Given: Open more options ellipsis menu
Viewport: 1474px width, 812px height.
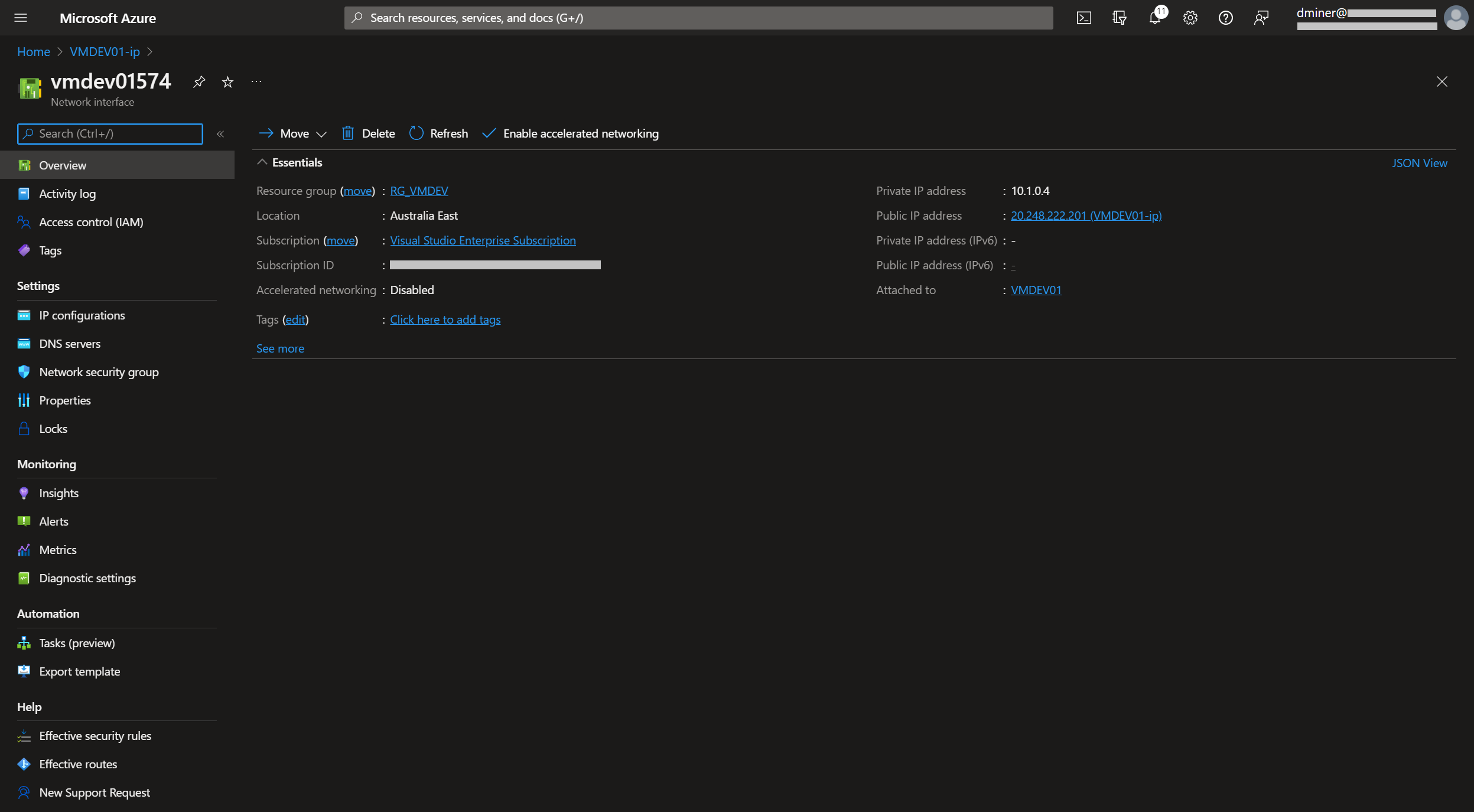Looking at the screenshot, I should (256, 82).
